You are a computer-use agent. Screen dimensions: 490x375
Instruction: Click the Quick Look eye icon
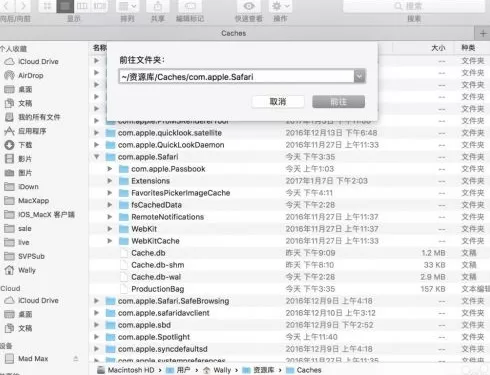point(249,6)
